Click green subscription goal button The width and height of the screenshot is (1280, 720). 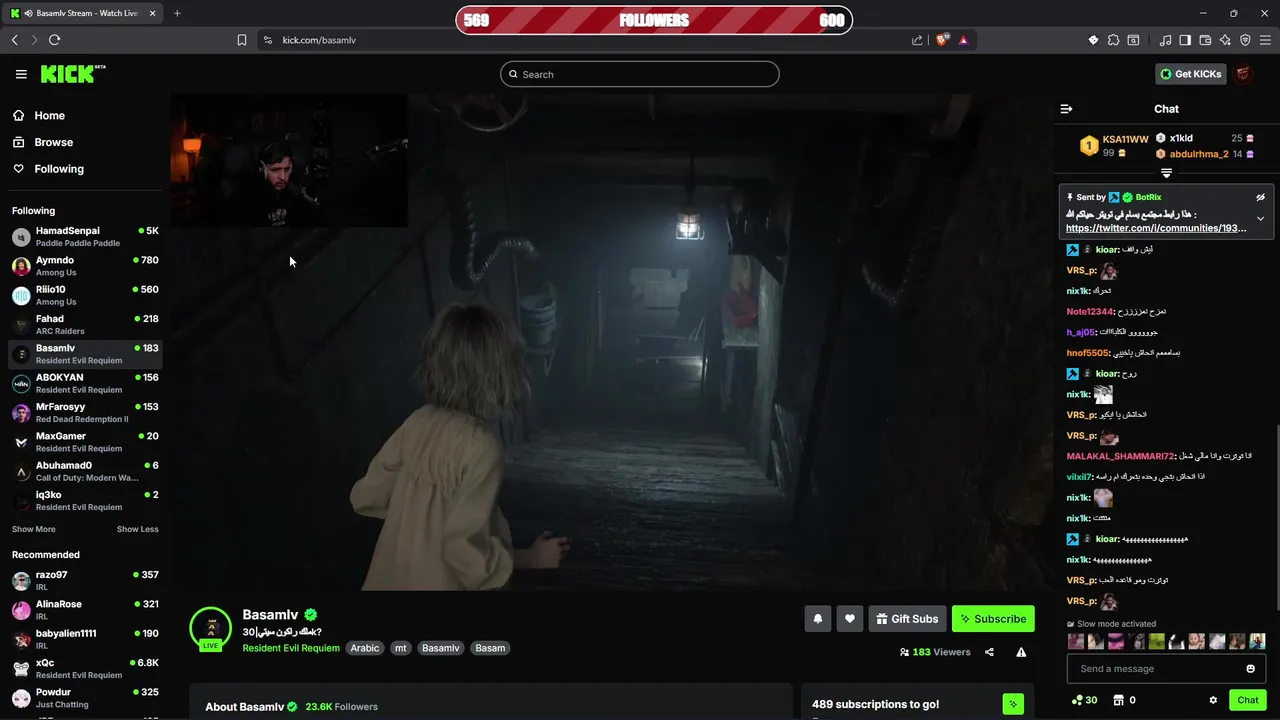(1013, 704)
